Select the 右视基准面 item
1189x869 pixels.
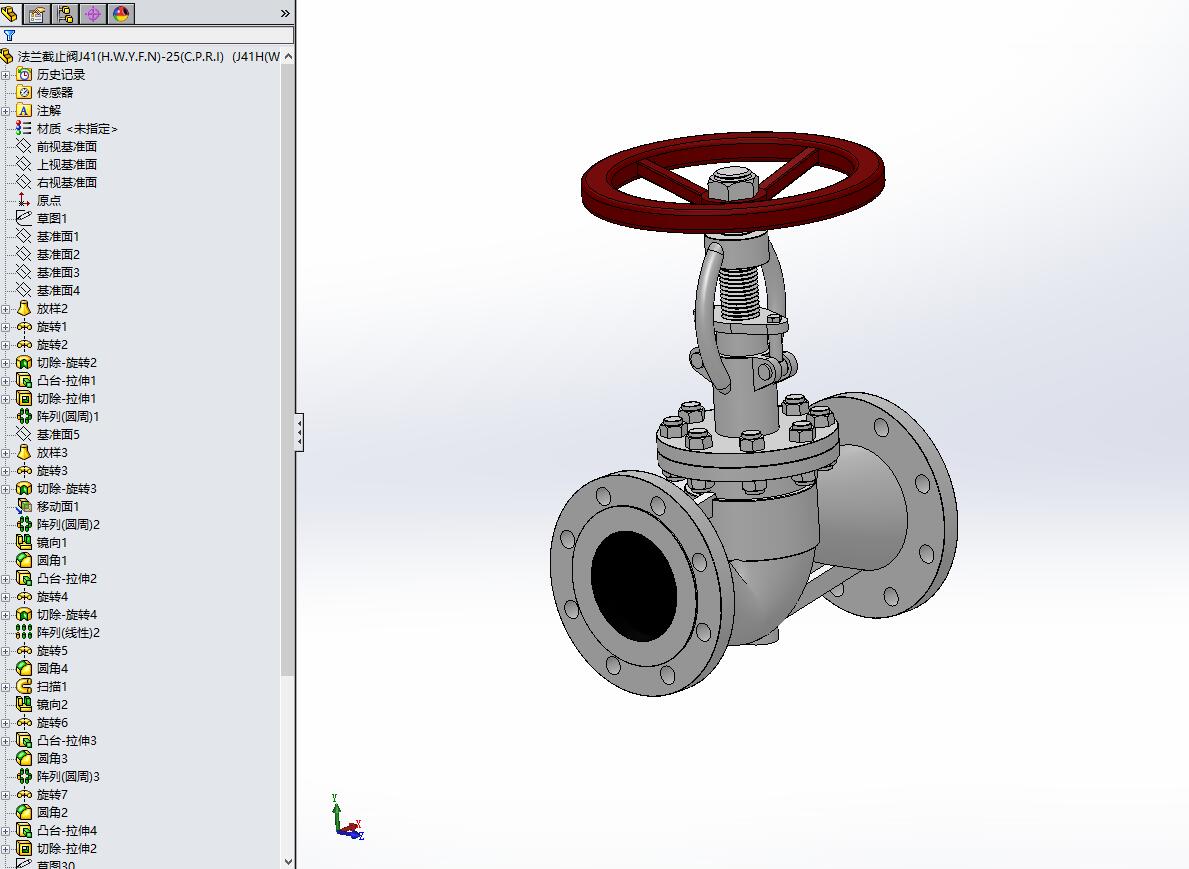coord(67,183)
